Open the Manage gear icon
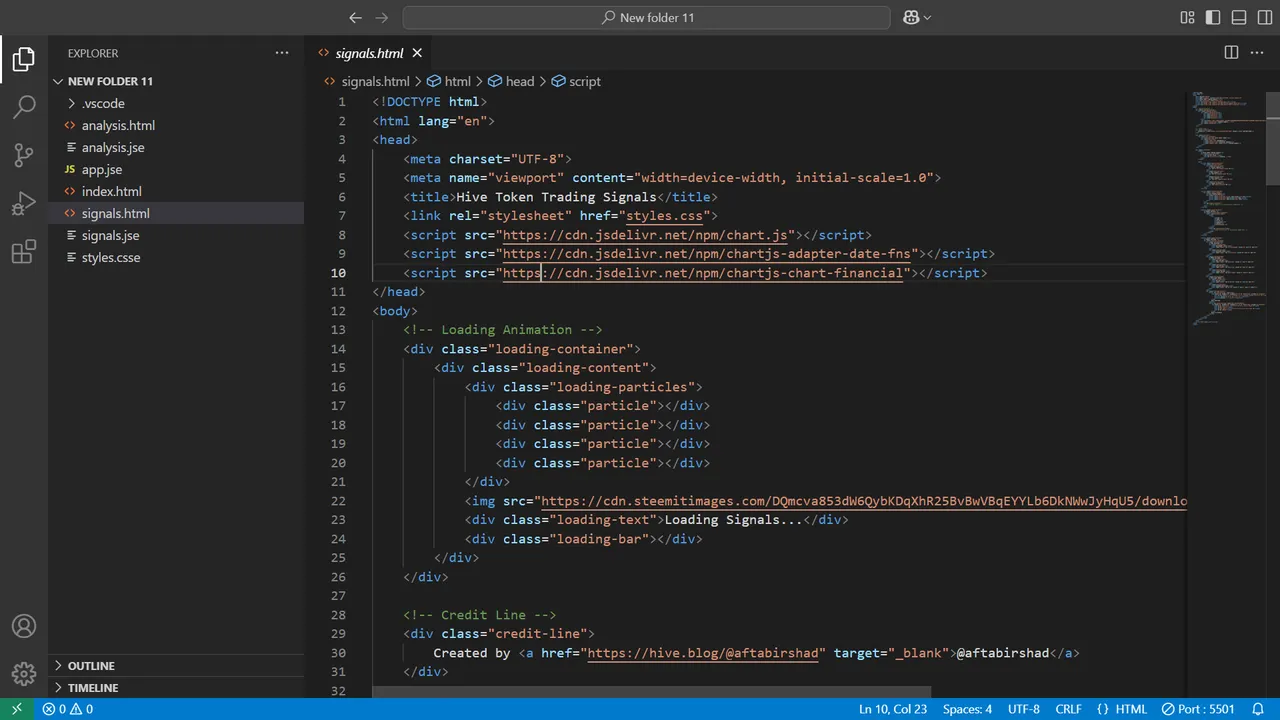This screenshot has width=1280, height=720. point(24,674)
